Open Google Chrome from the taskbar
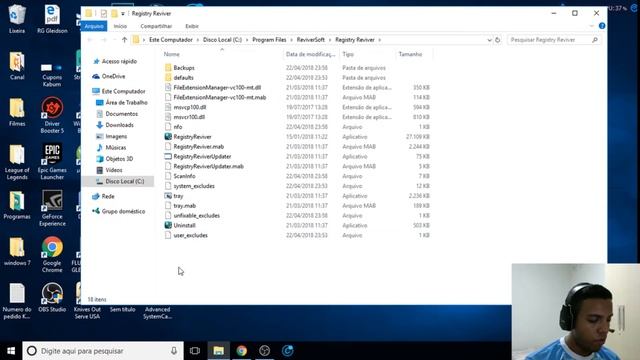The height and width of the screenshot is (360, 640). click(241, 351)
